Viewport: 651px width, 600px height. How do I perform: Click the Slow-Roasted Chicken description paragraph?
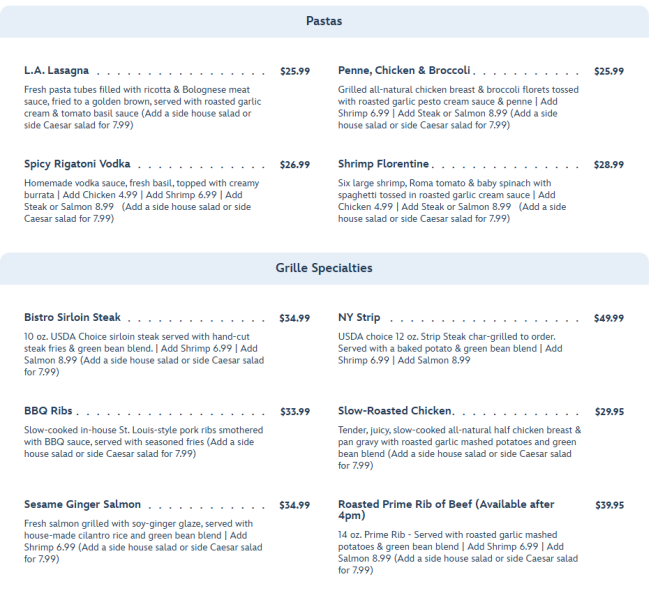tap(459, 447)
